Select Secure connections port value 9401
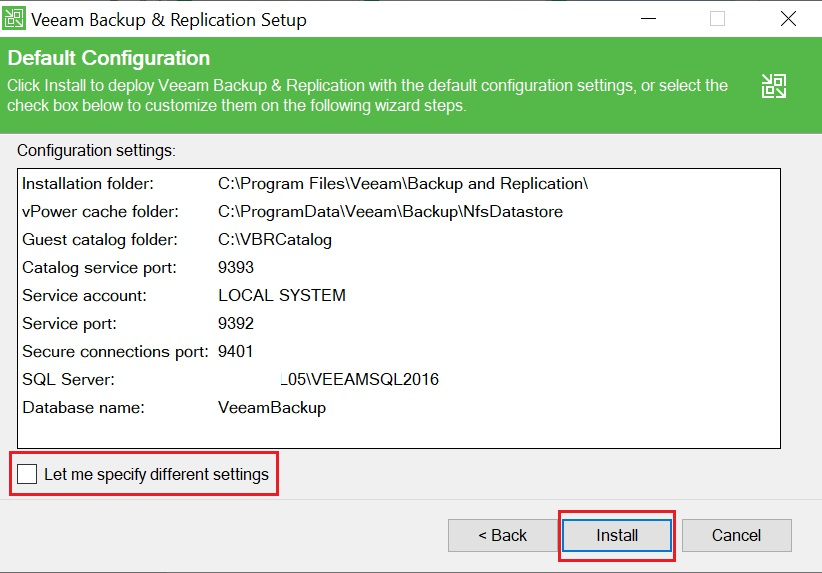 (x=235, y=351)
